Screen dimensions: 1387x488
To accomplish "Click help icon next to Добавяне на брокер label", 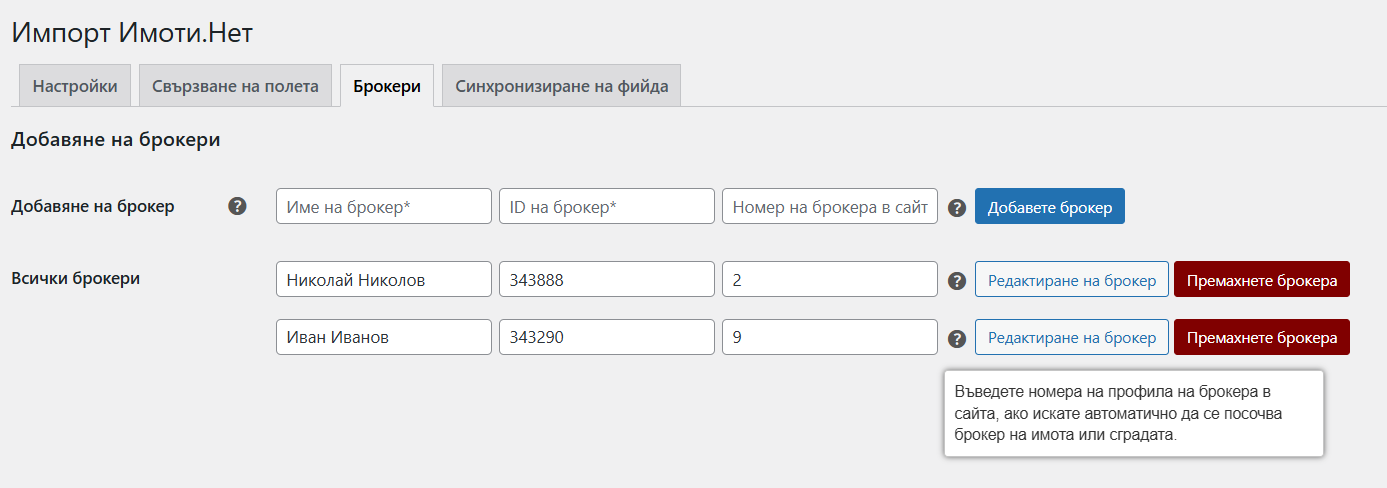I will pyautogui.click(x=237, y=207).
